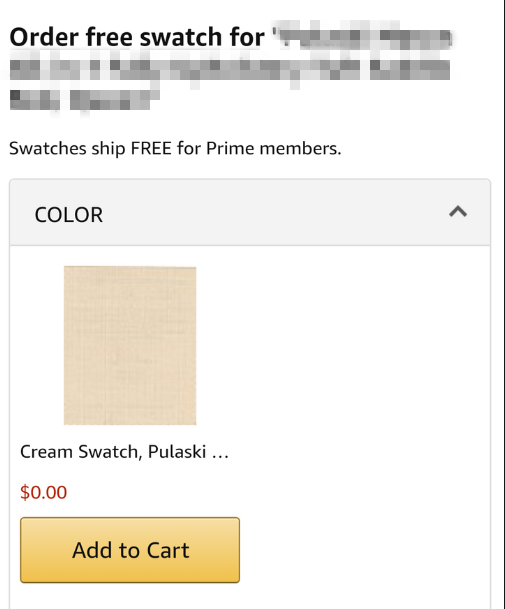Select the Cream swatch image

[x=130, y=345]
